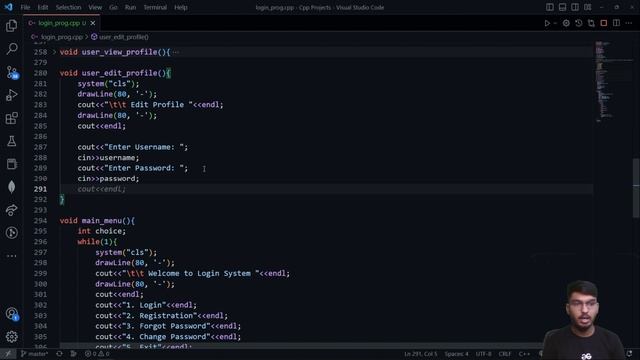Click the VS Code logo in title bar
The width and height of the screenshot is (640, 360).
point(9,7)
